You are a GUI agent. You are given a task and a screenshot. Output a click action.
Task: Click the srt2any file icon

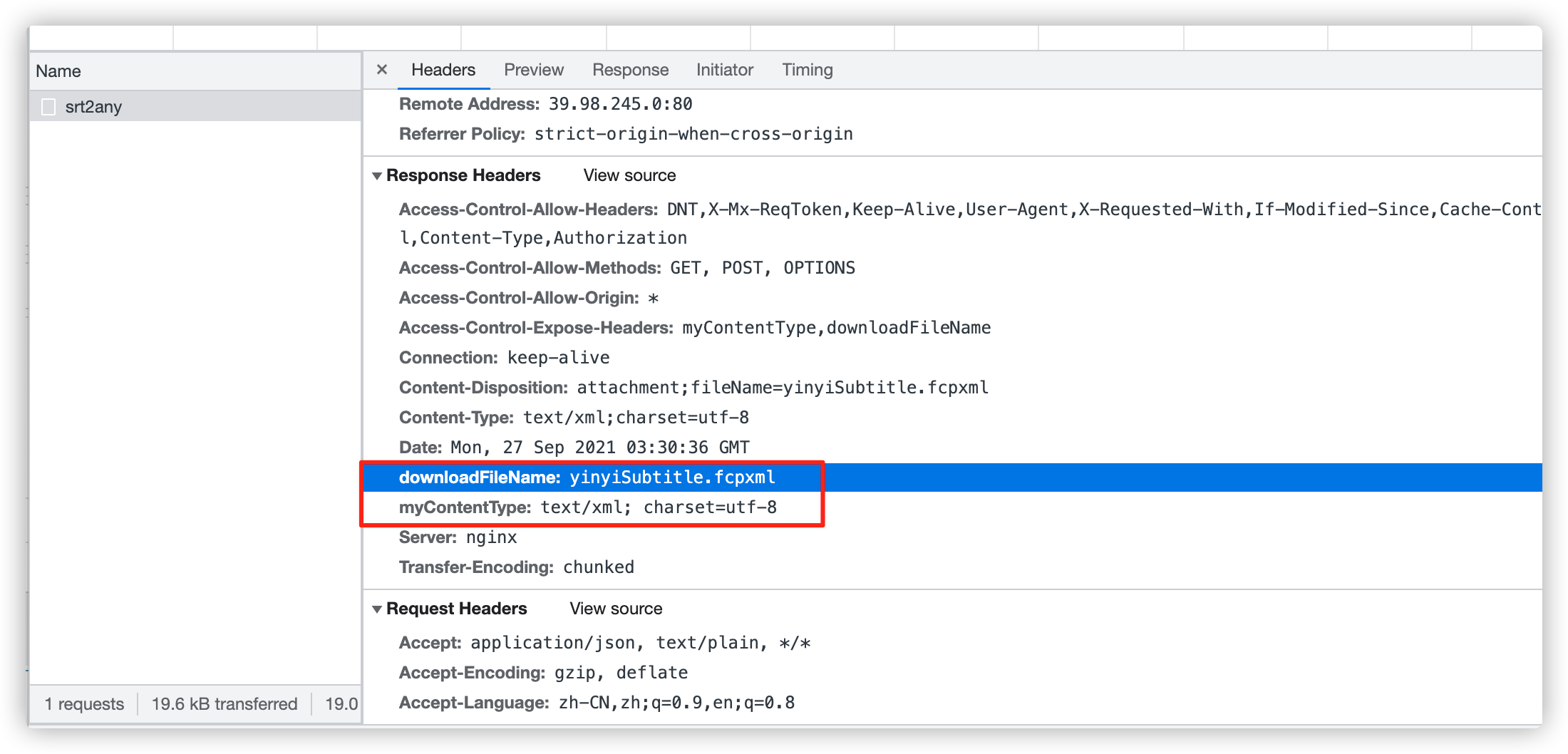[x=48, y=107]
